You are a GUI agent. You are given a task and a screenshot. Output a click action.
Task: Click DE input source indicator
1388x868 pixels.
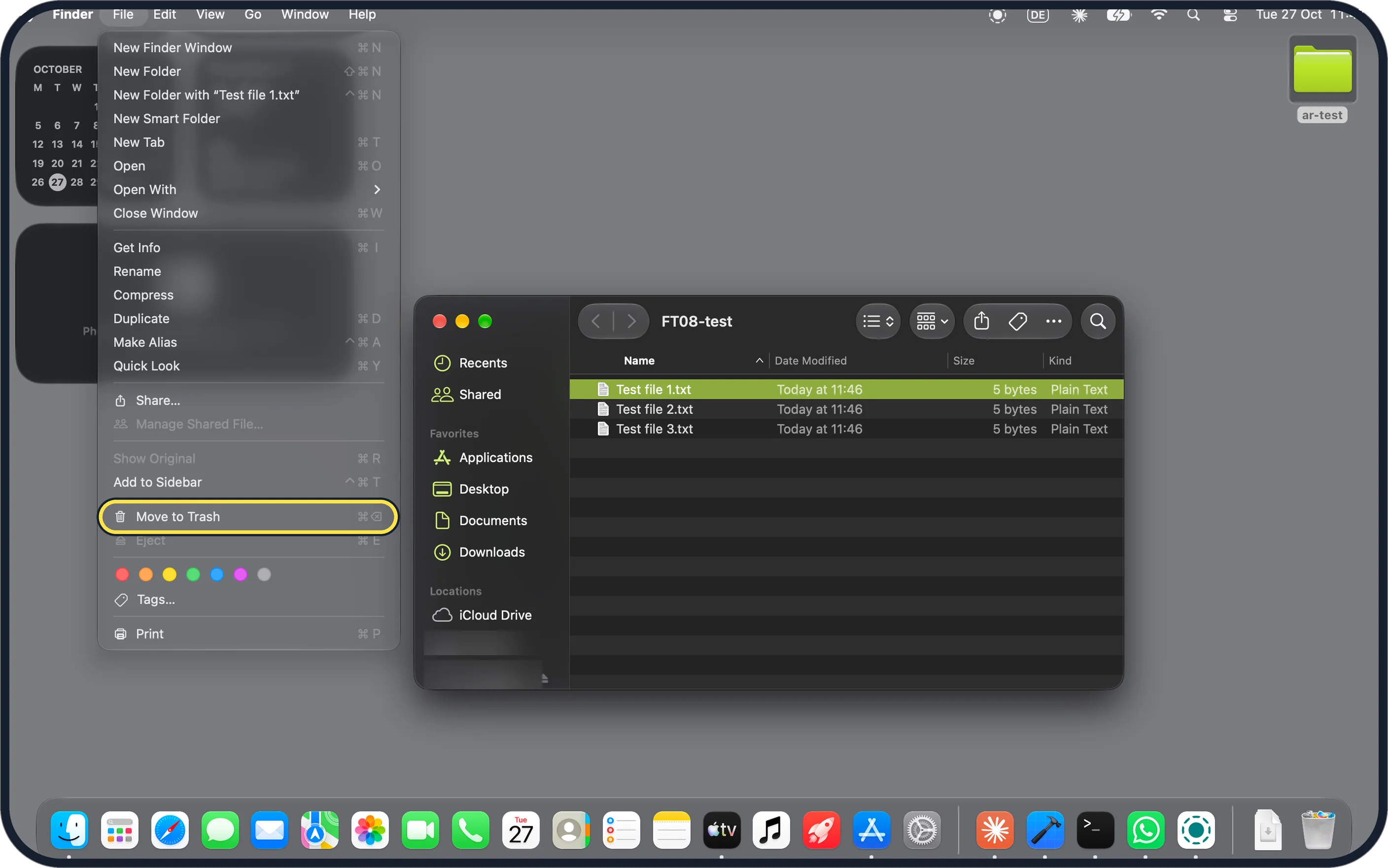1038,15
